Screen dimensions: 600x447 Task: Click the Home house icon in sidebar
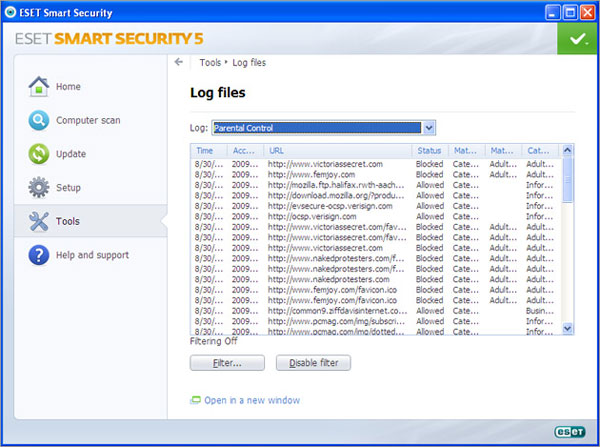[39, 86]
